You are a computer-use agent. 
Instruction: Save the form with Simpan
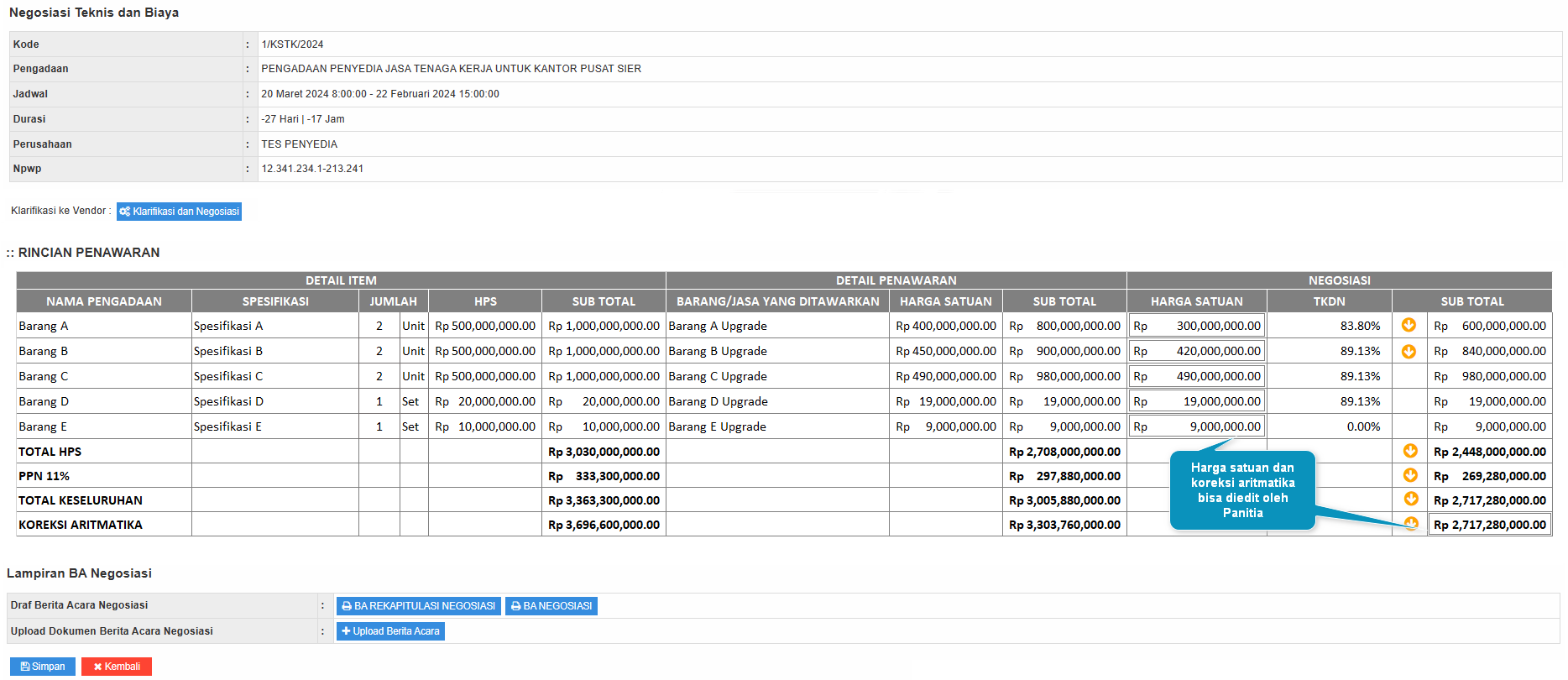(x=43, y=667)
